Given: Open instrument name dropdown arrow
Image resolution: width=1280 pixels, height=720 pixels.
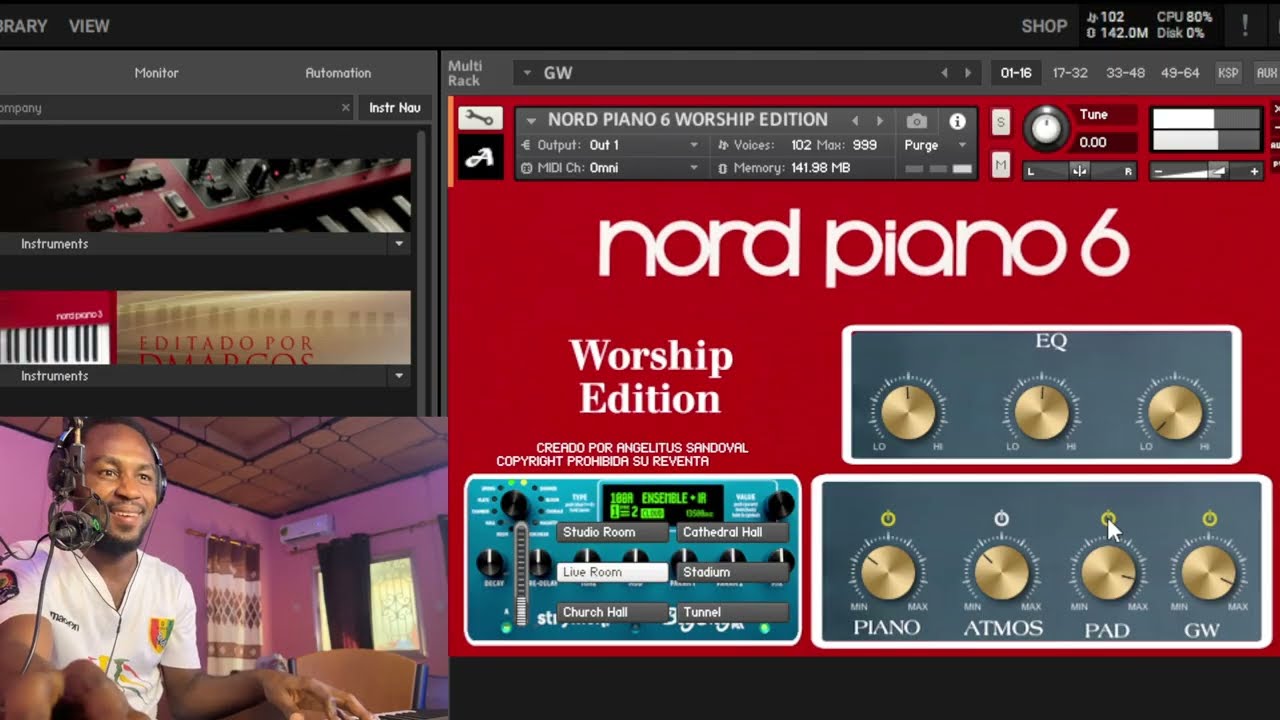Looking at the screenshot, I should point(531,121).
